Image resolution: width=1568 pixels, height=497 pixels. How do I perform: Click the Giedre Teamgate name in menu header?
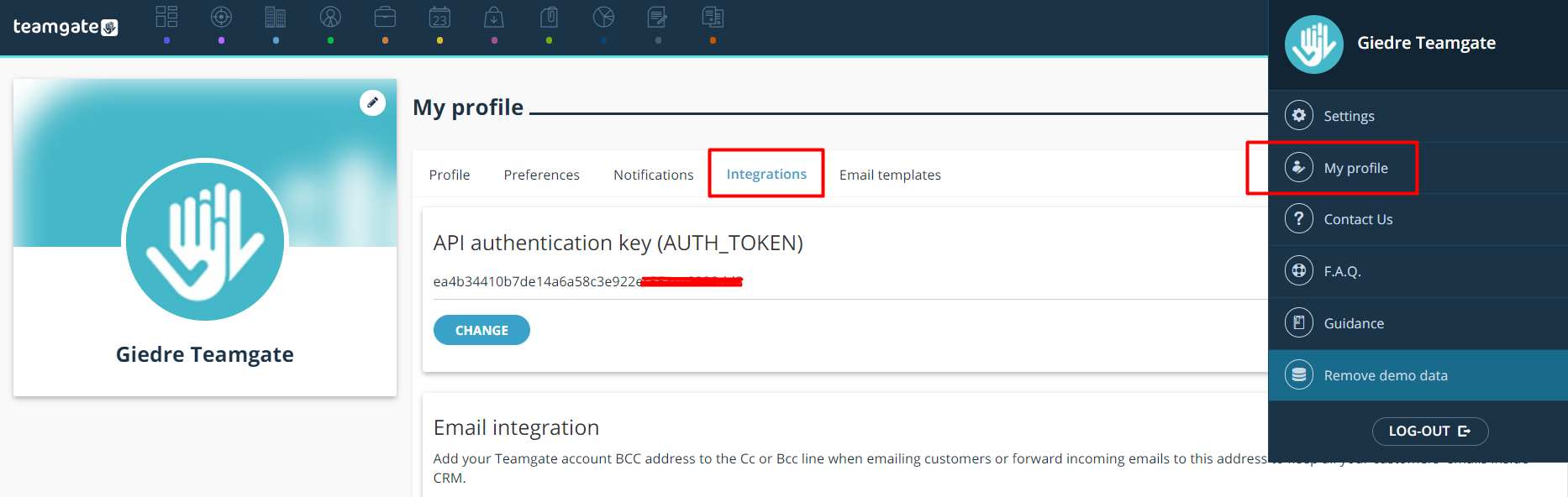(x=1426, y=43)
